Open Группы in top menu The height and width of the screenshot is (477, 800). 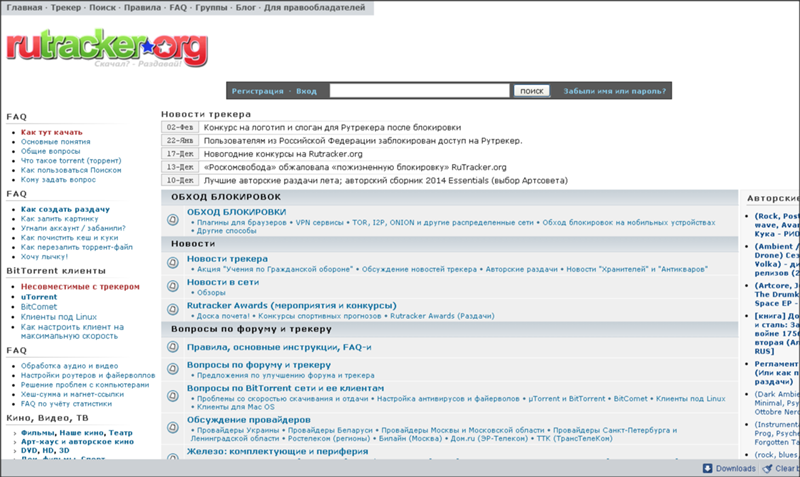(211, 8)
